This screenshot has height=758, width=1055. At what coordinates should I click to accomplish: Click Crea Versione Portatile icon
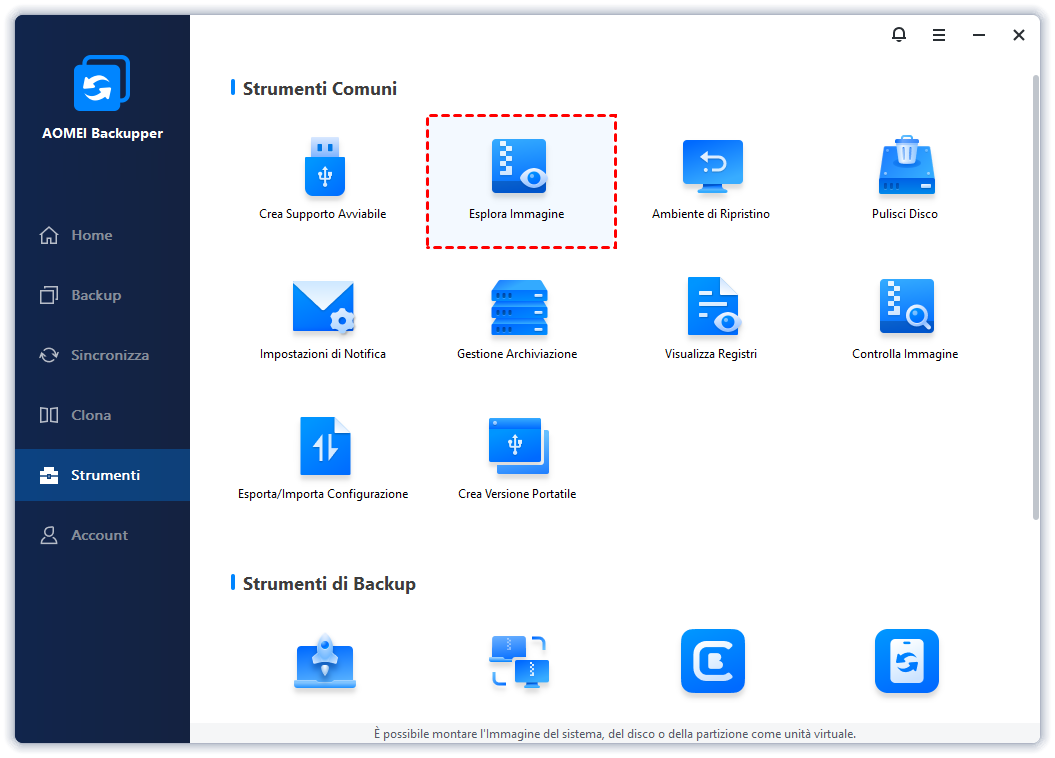[x=518, y=447]
